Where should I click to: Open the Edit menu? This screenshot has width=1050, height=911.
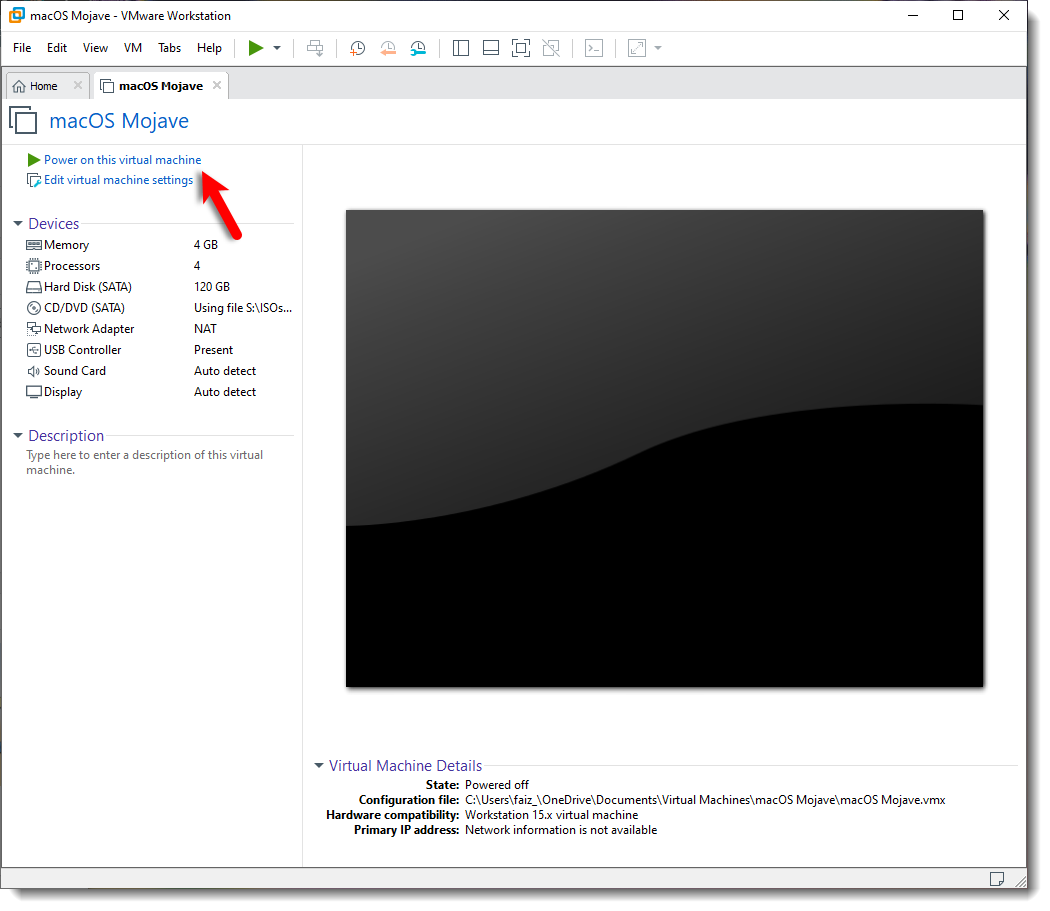57,48
